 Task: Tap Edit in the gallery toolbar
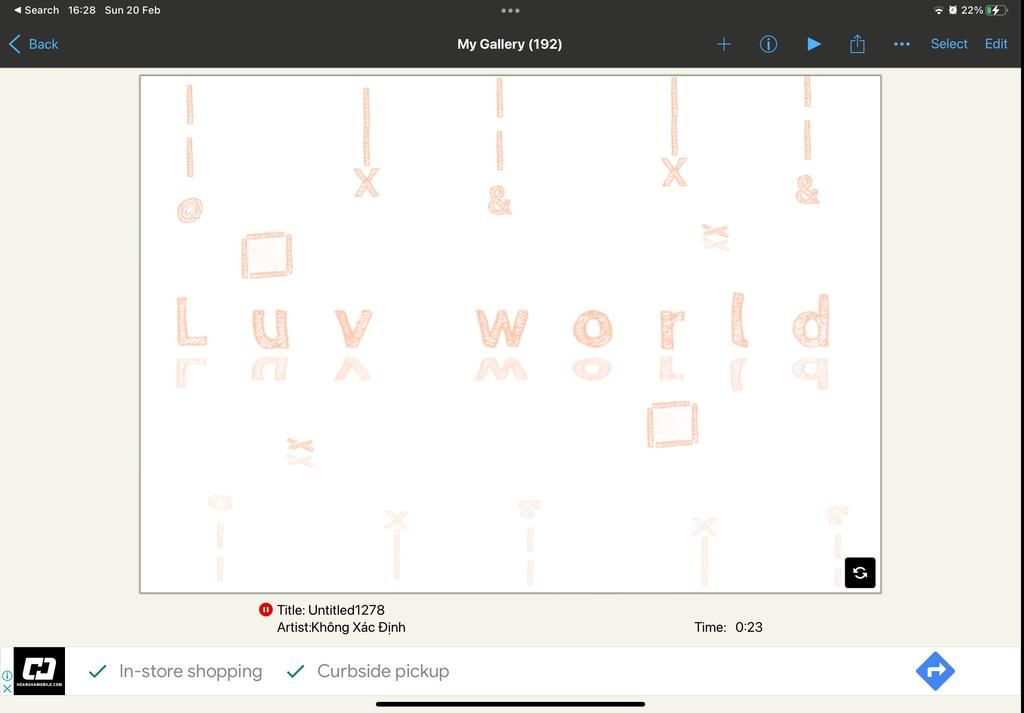[x=996, y=44]
